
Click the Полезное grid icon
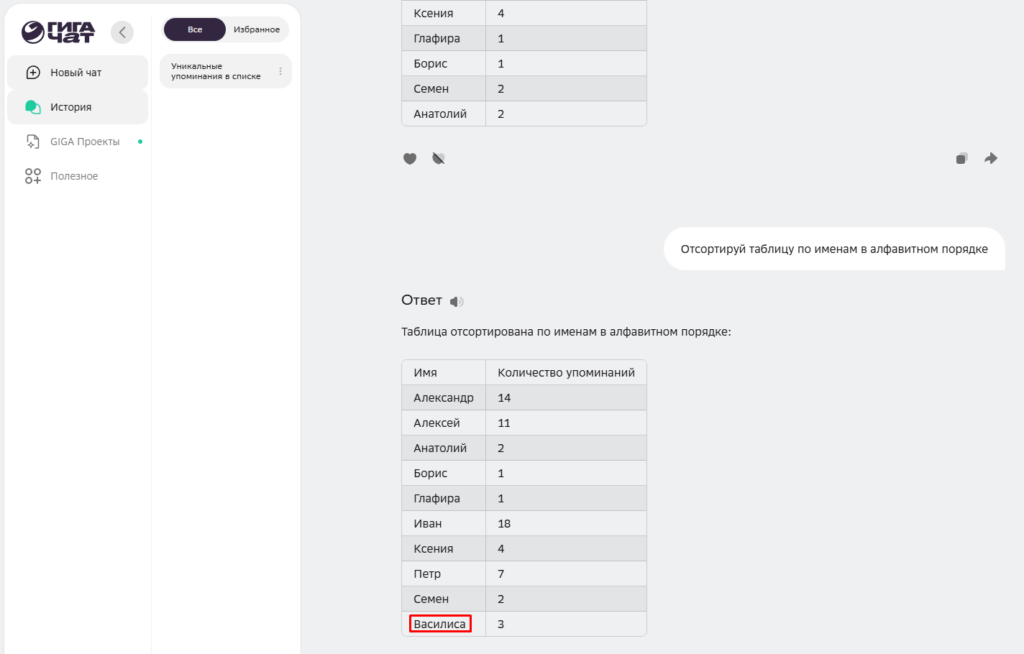click(x=33, y=176)
